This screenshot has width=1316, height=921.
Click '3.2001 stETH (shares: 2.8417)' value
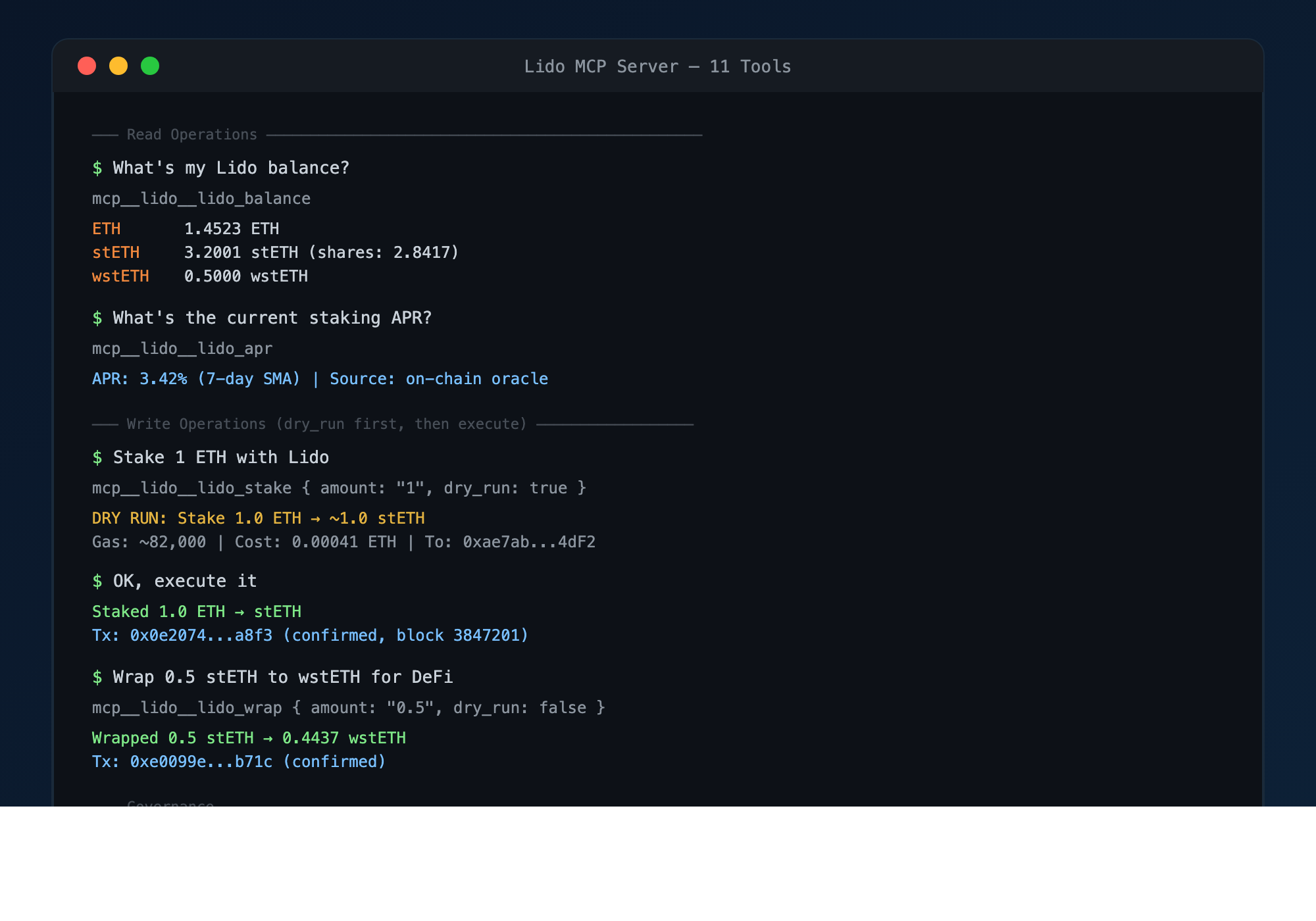[321, 253]
